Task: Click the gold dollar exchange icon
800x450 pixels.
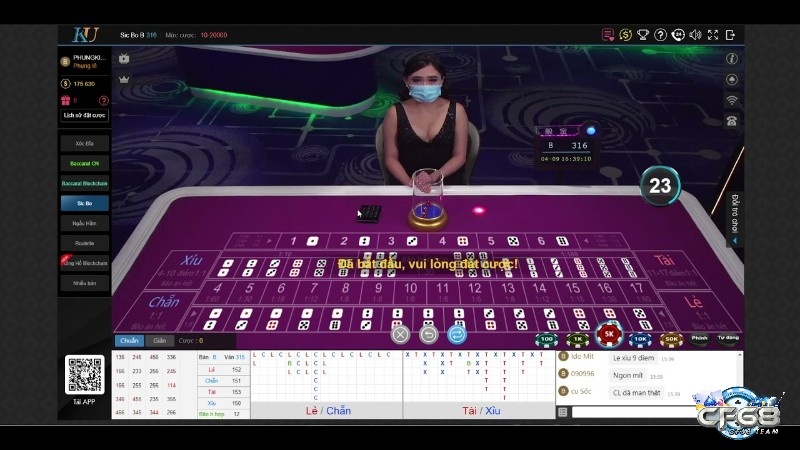Action: (626, 35)
